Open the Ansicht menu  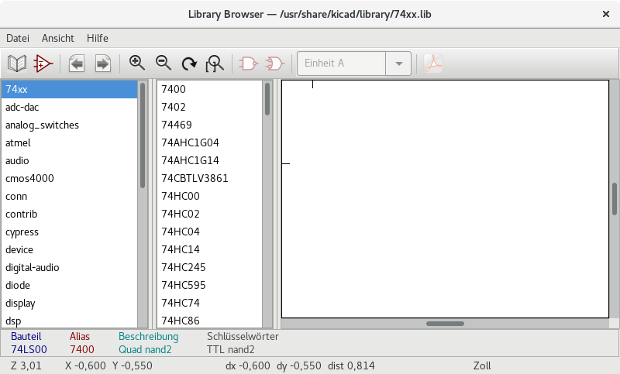click(x=58, y=38)
